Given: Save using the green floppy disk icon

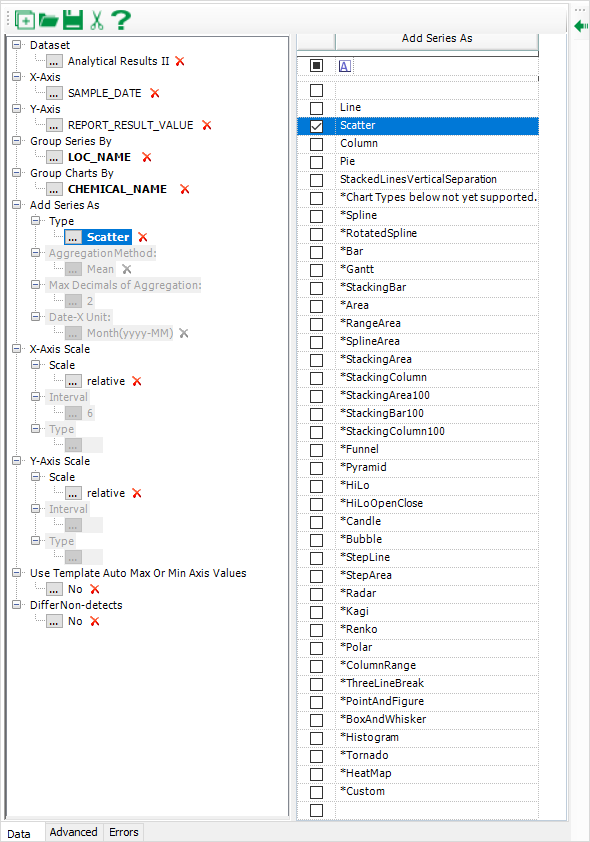Looking at the screenshot, I should (73, 20).
